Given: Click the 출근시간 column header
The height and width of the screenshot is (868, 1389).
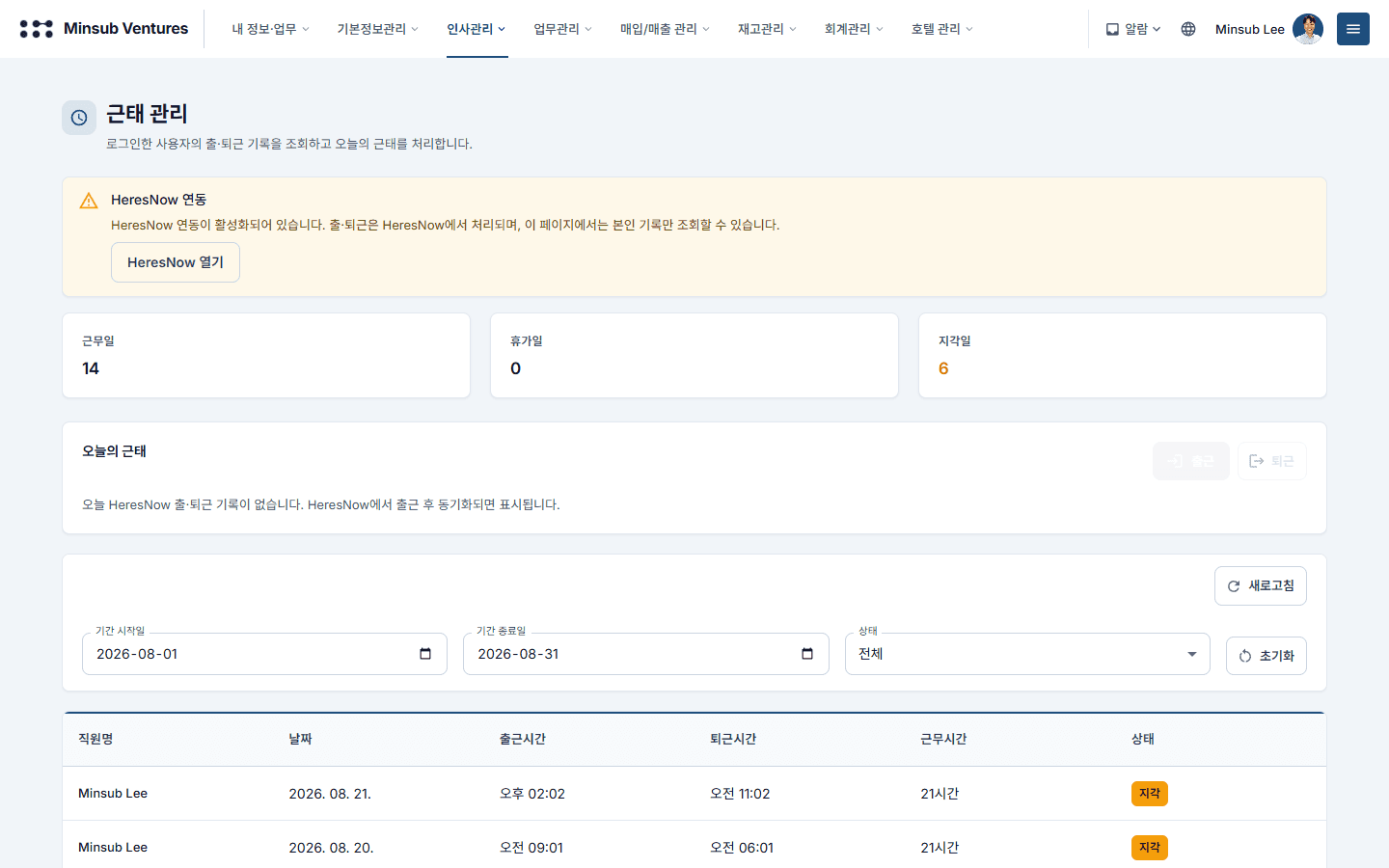Looking at the screenshot, I should click(x=523, y=739).
